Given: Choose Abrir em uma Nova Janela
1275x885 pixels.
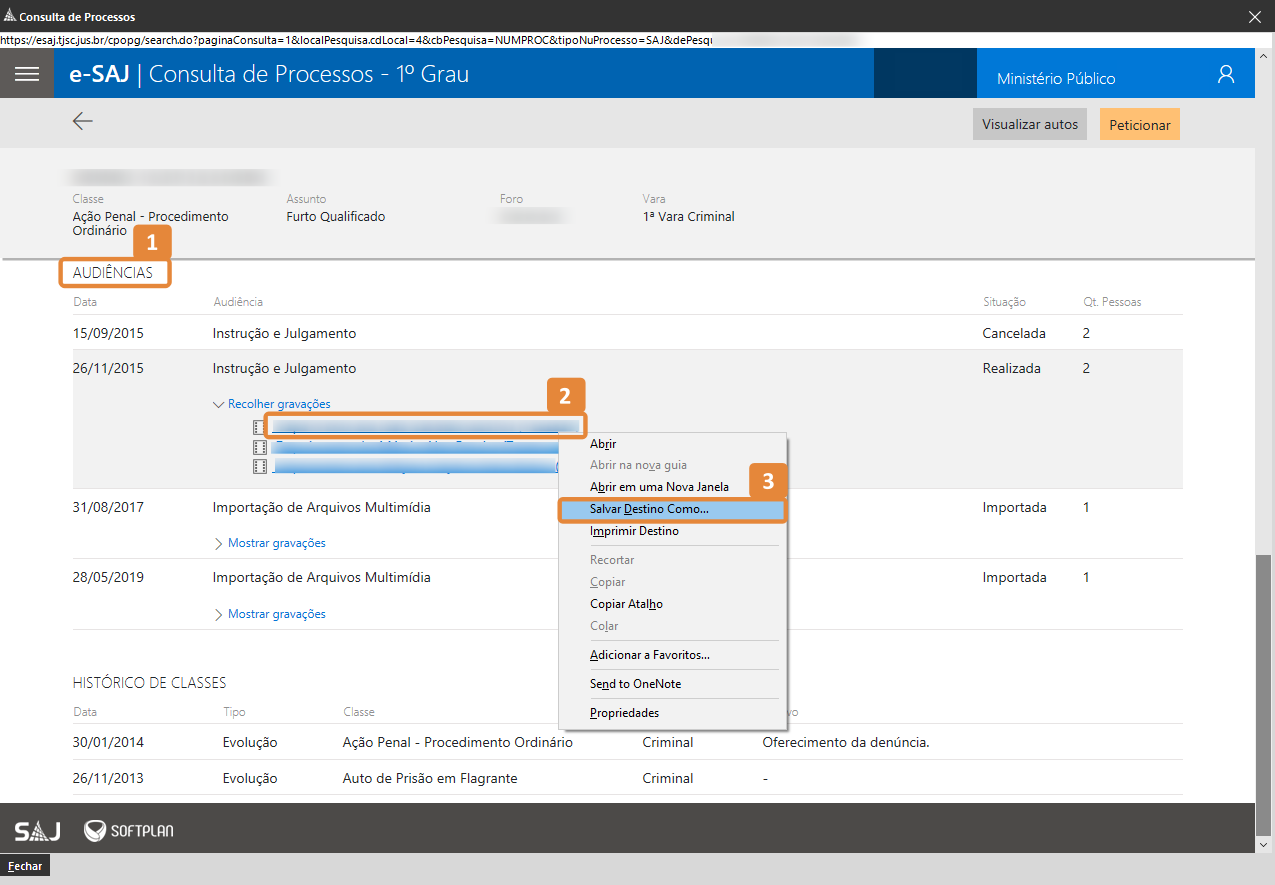Looking at the screenshot, I should [x=659, y=487].
